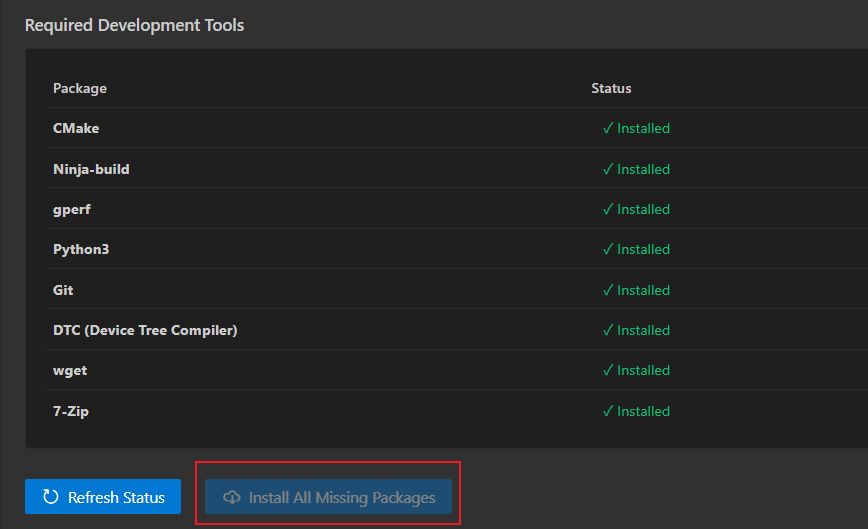Click the green checkmark beside Ninja-build

pyautogui.click(x=607, y=169)
